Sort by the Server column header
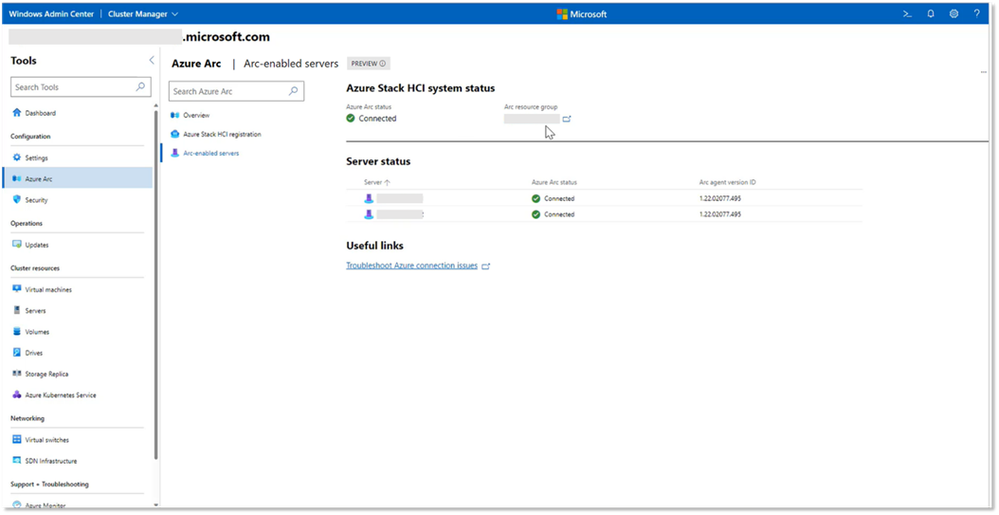 (377, 182)
